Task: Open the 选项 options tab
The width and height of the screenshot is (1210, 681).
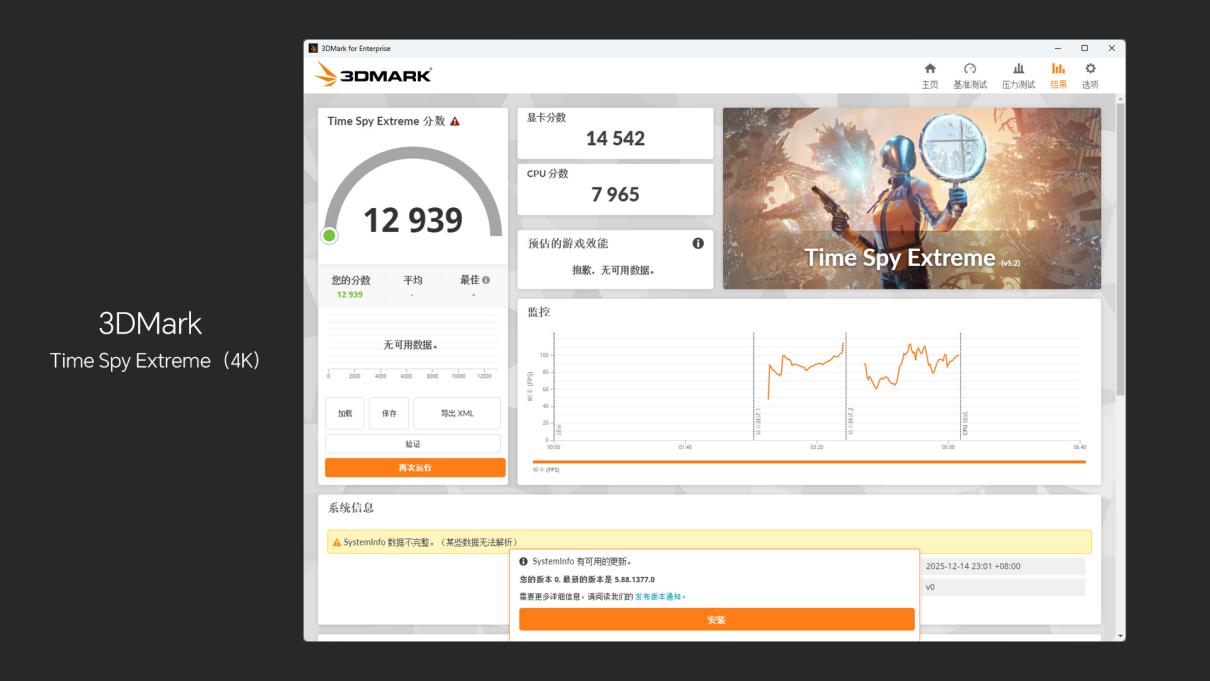Action: coord(1090,75)
